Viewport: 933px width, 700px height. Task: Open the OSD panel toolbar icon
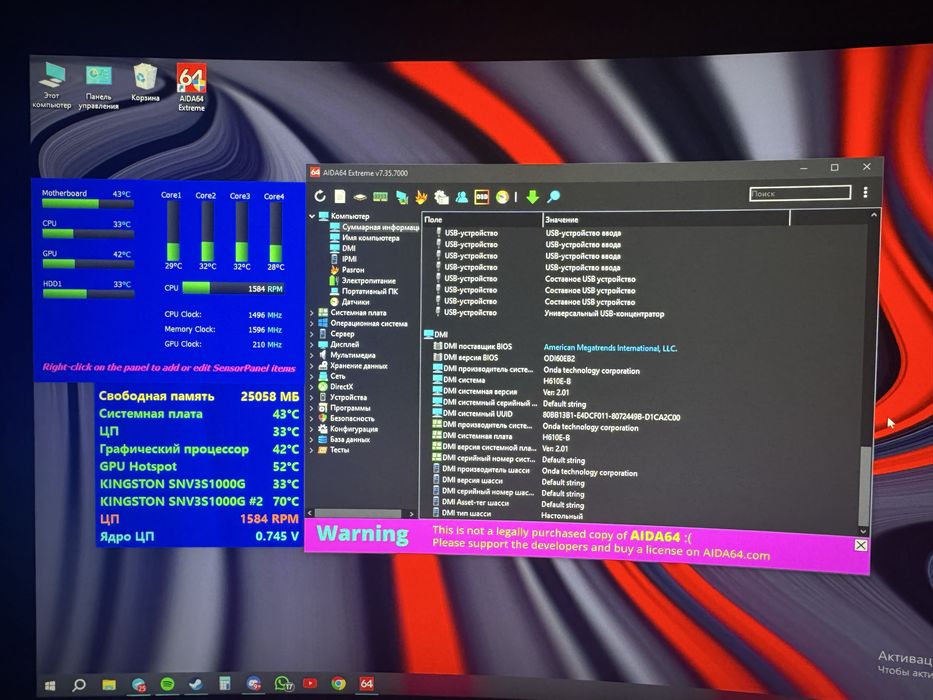click(481, 196)
